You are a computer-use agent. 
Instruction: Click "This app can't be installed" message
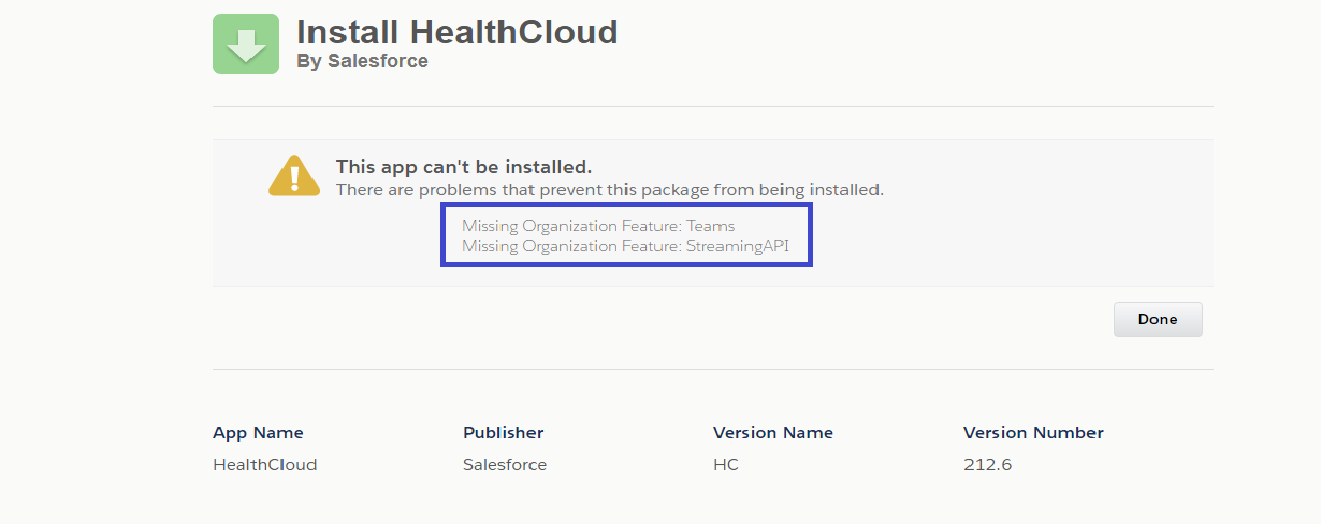pos(464,167)
